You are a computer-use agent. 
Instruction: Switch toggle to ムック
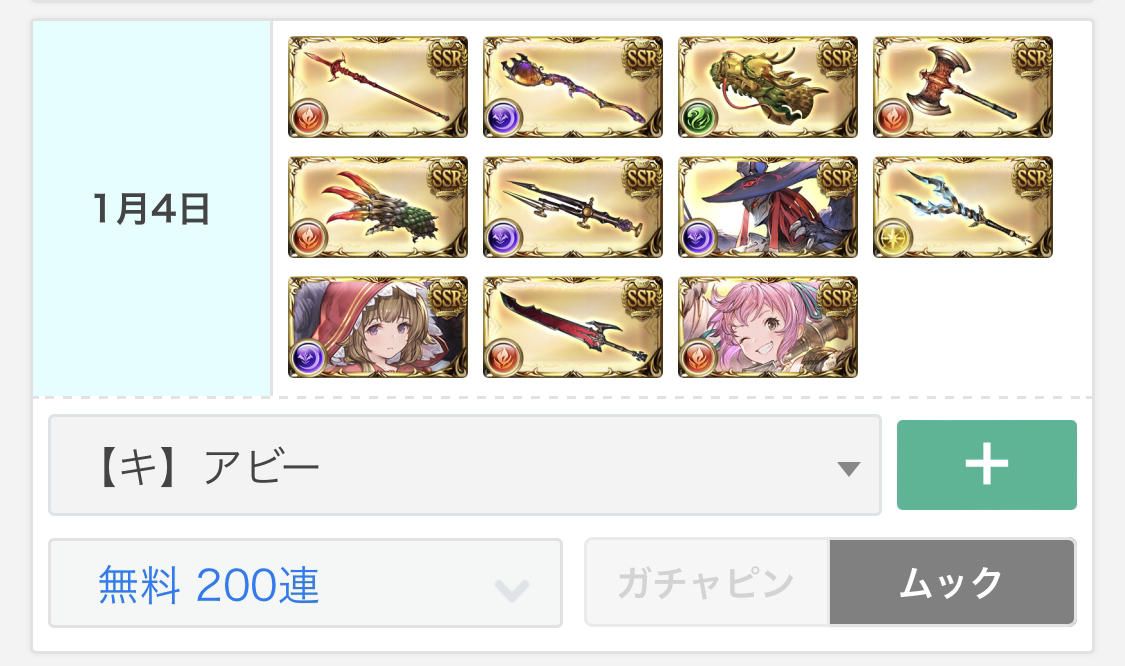click(951, 582)
